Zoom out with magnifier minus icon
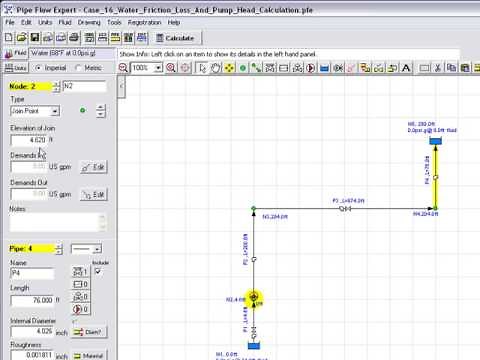This screenshot has height=360, width=480. coord(123,68)
